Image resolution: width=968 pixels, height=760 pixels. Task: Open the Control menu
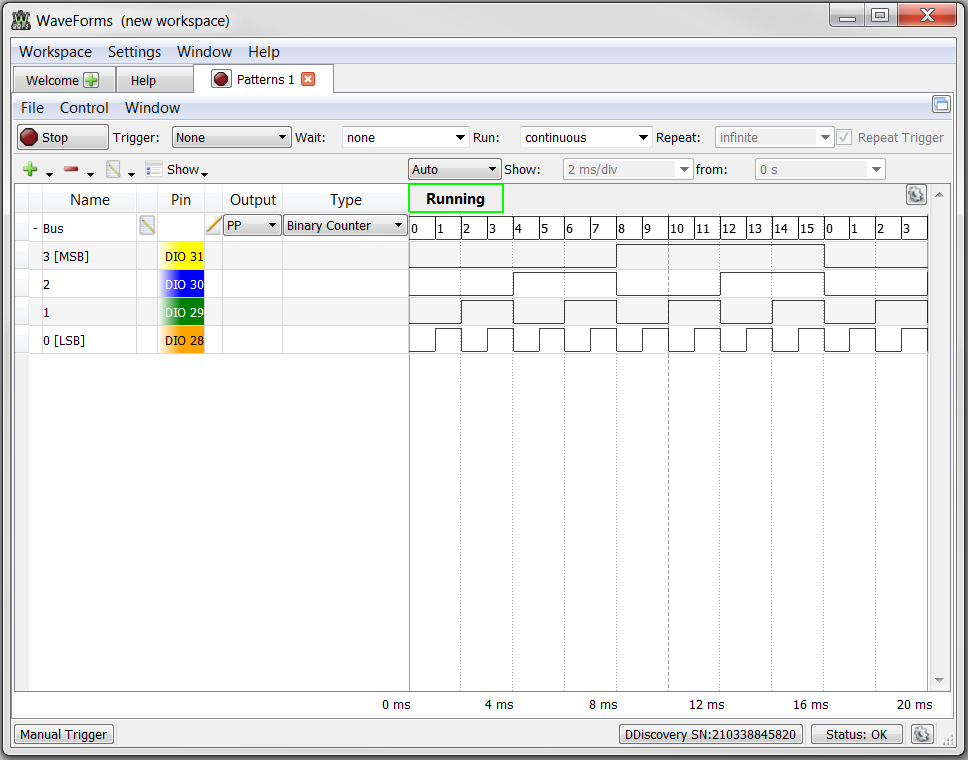click(x=84, y=108)
